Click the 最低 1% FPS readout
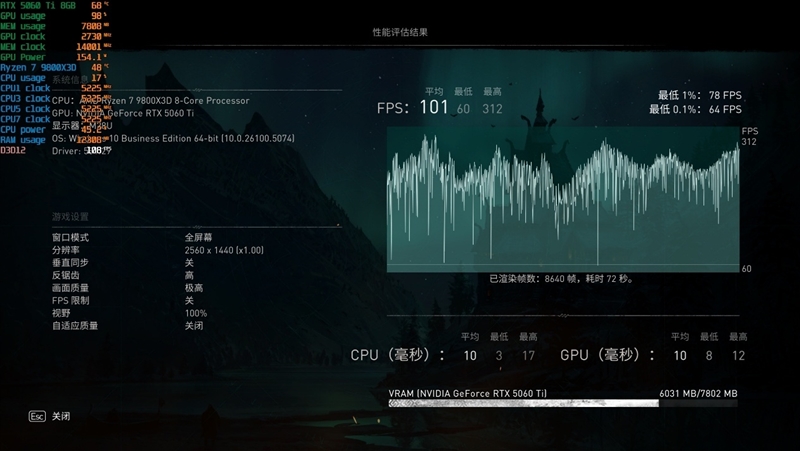The height and width of the screenshot is (451, 800). point(695,95)
